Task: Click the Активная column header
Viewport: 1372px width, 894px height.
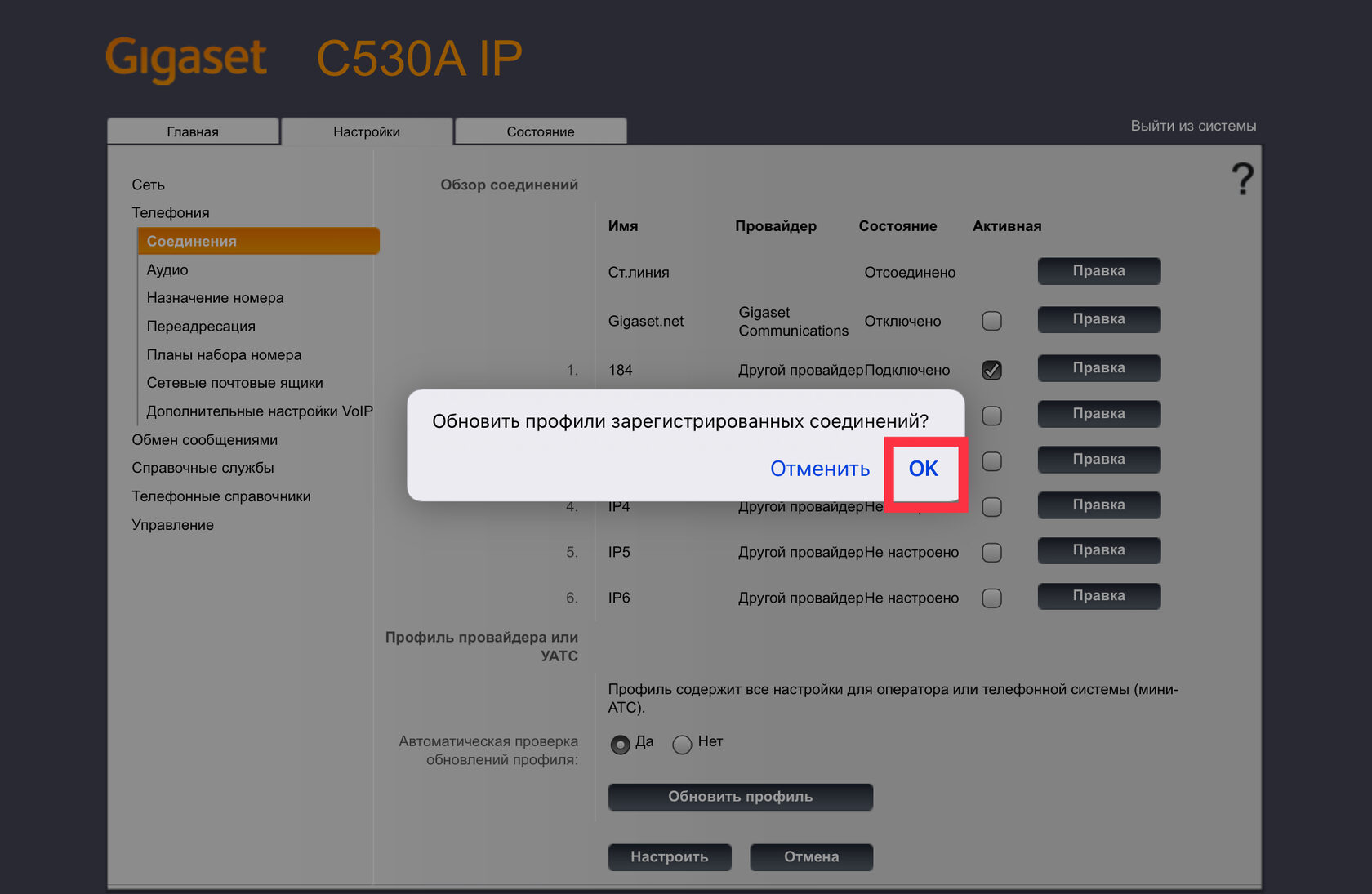Action: [1007, 226]
